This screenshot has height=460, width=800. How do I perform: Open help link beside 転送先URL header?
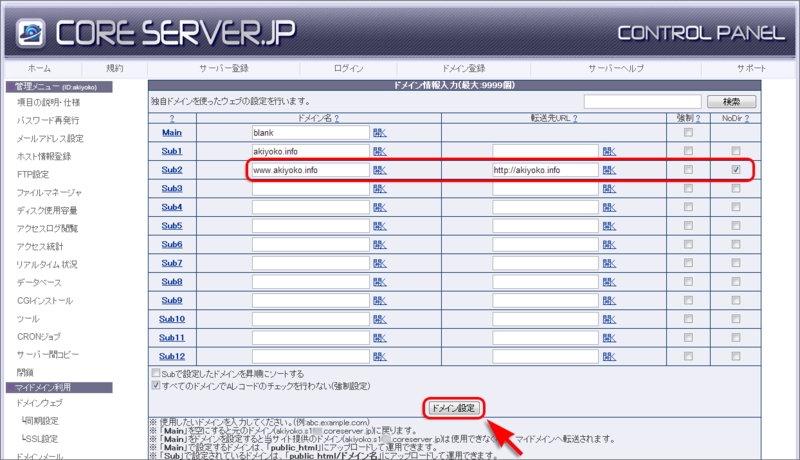click(x=575, y=118)
